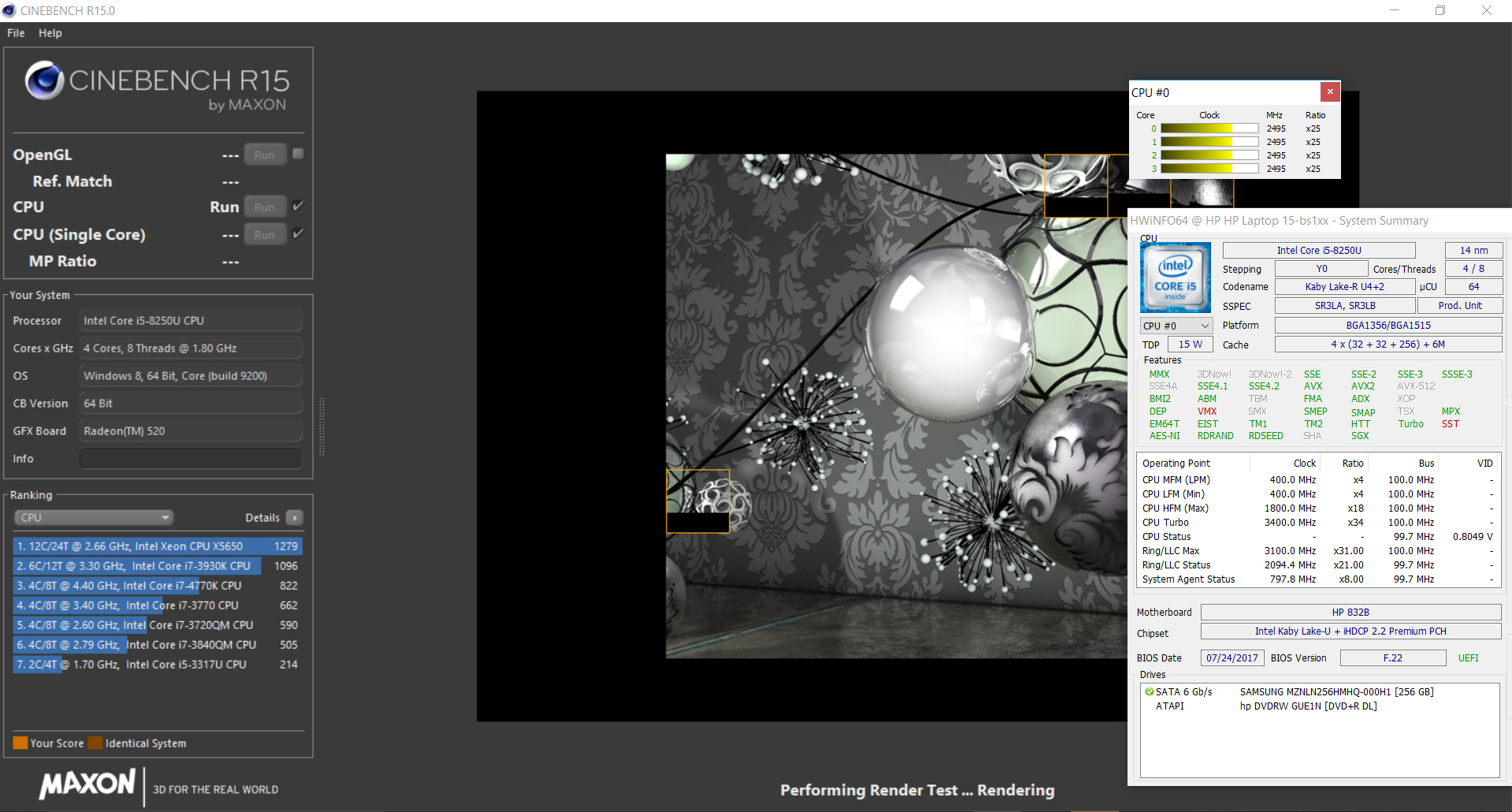Select the Core i7-3720QM ranking entry
1512x812 pixels.
(158, 624)
